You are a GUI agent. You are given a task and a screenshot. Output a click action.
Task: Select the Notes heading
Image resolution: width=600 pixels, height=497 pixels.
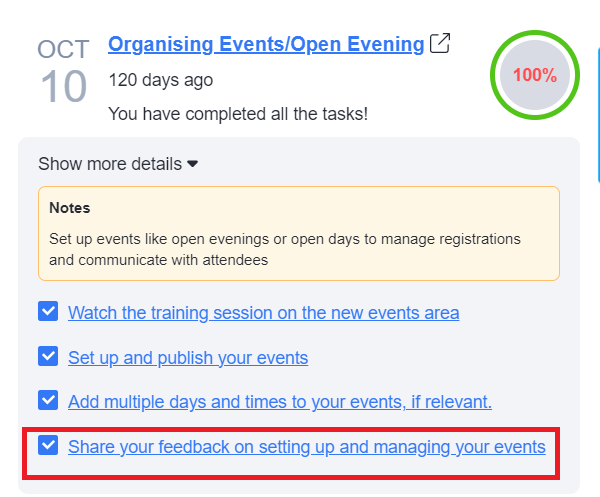point(70,209)
